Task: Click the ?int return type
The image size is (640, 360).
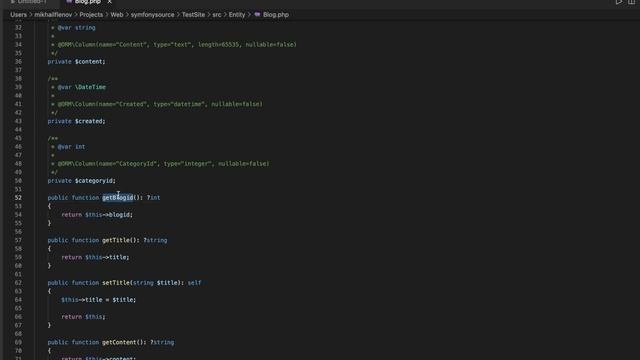Action: click(x=153, y=198)
